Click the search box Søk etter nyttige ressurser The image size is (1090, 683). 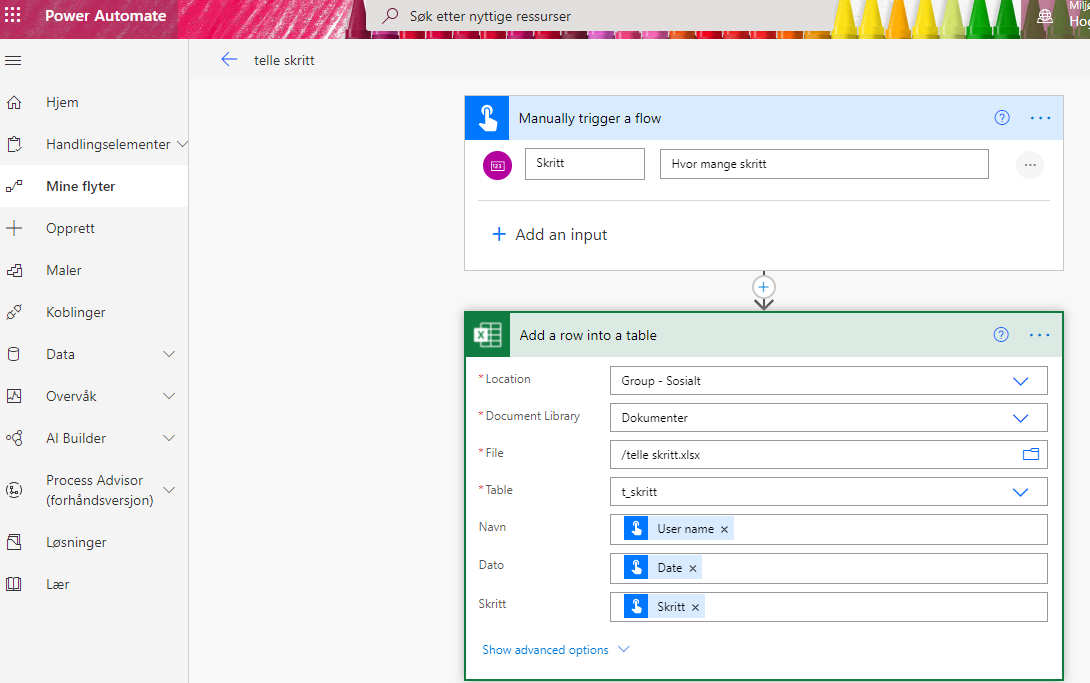click(598, 16)
